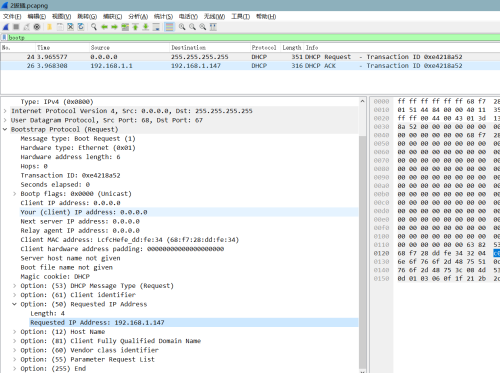The width and height of the screenshot is (500, 373).
Task: Sort packets by Protocol column header
Action: pyautogui.click(x=265, y=48)
